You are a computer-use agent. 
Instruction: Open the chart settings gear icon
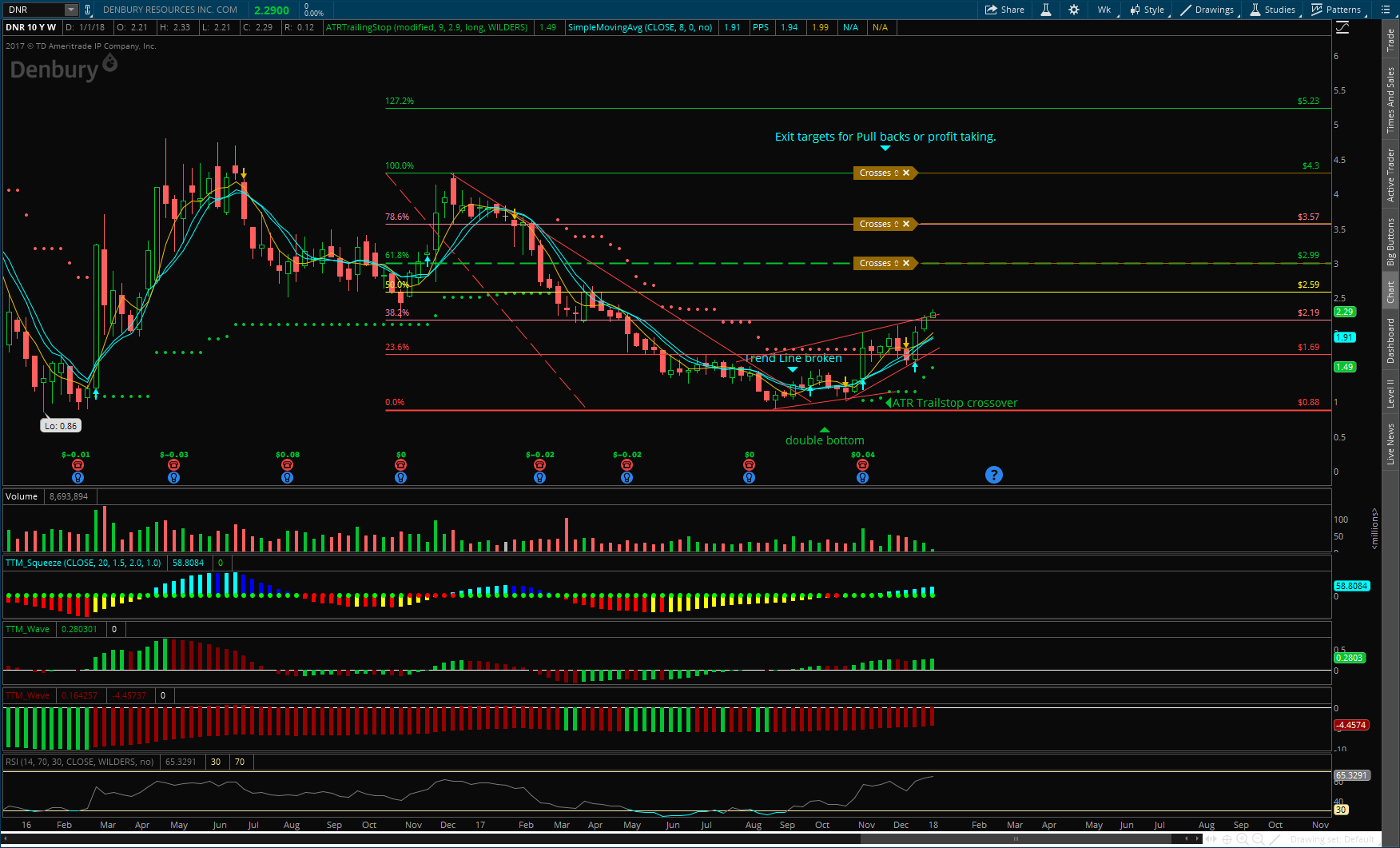[x=1074, y=10]
